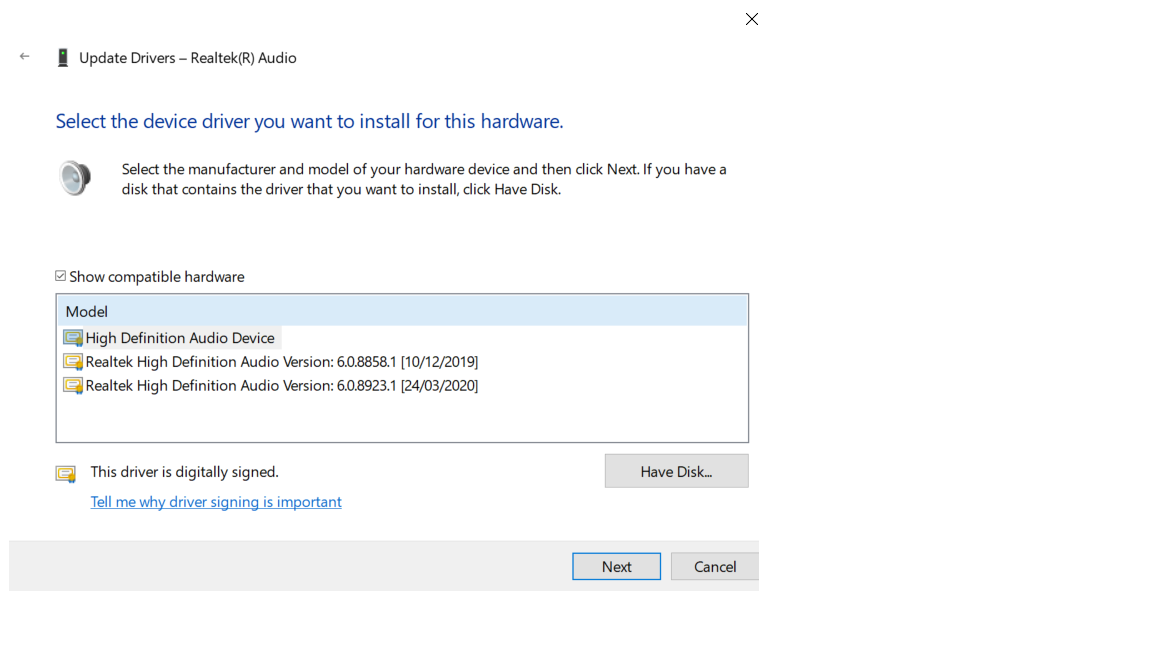Click the device icon beside Update Drivers title
The image size is (1152, 648).
coord(63,58)
